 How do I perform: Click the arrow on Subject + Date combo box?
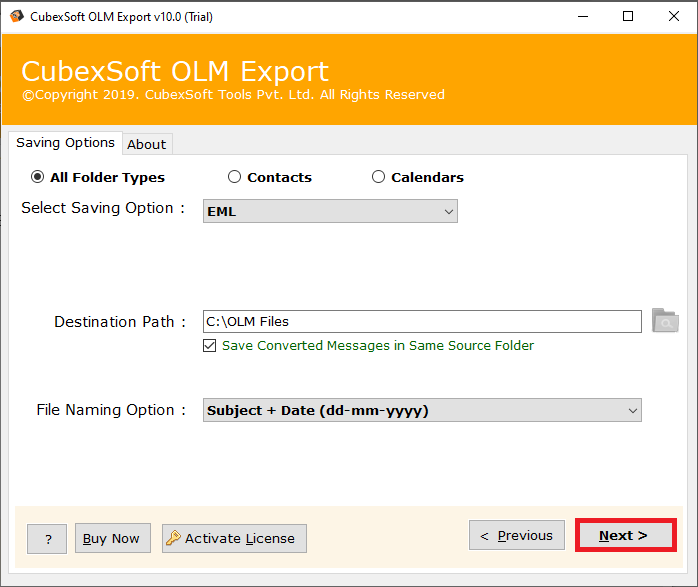tap(632, 410)
